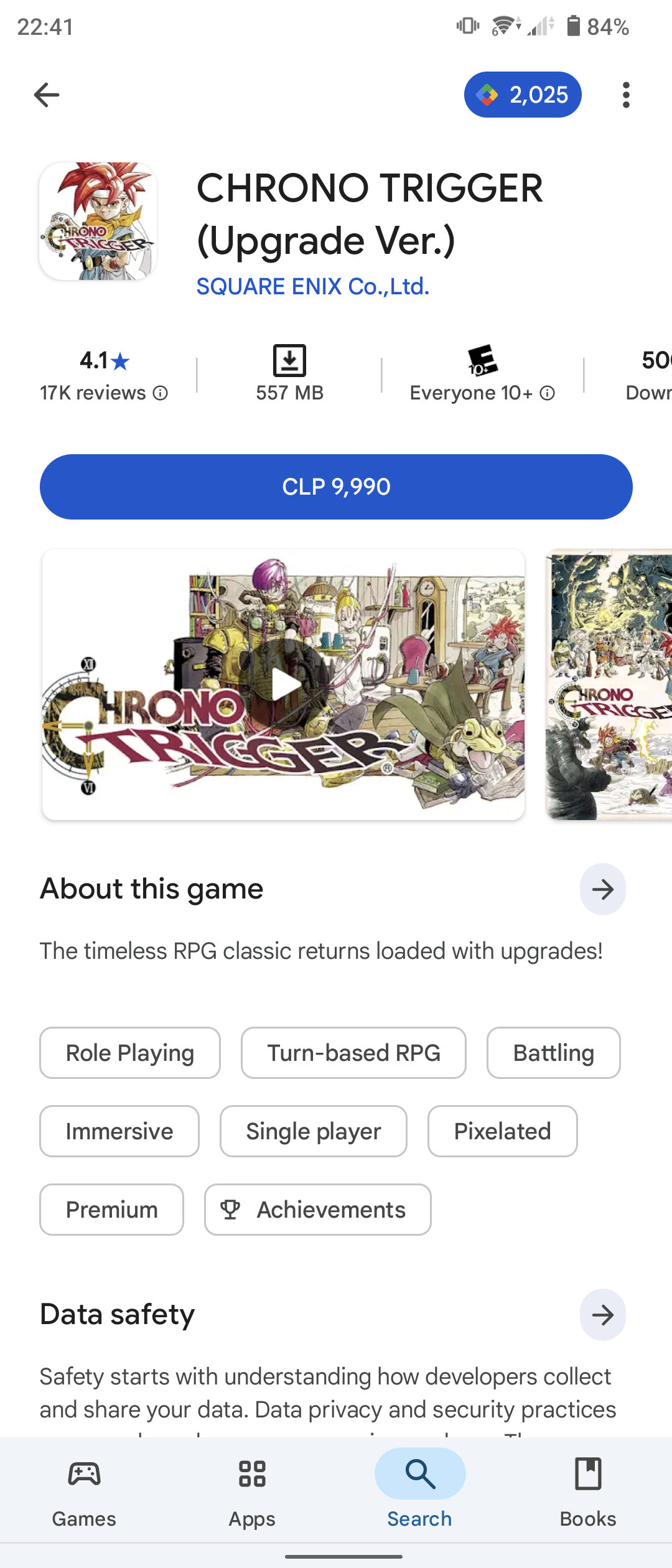Image resolution: width=672 pixels, height=1568 pixels.
Task: Tap the info icon beside Everyone 10+
Action: (x=548, y=393)
